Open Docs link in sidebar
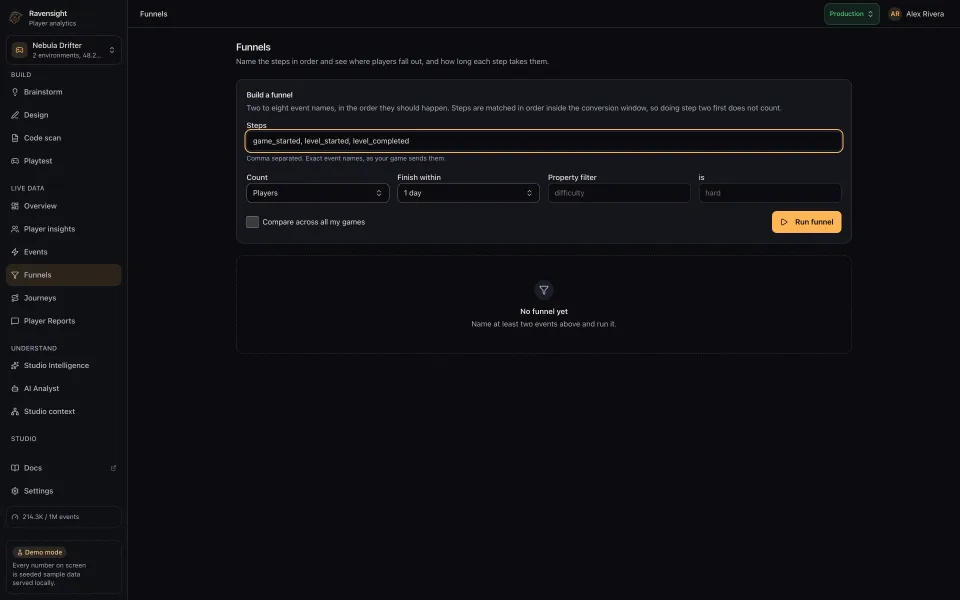 pyautogui.click(x=64, y=468)
